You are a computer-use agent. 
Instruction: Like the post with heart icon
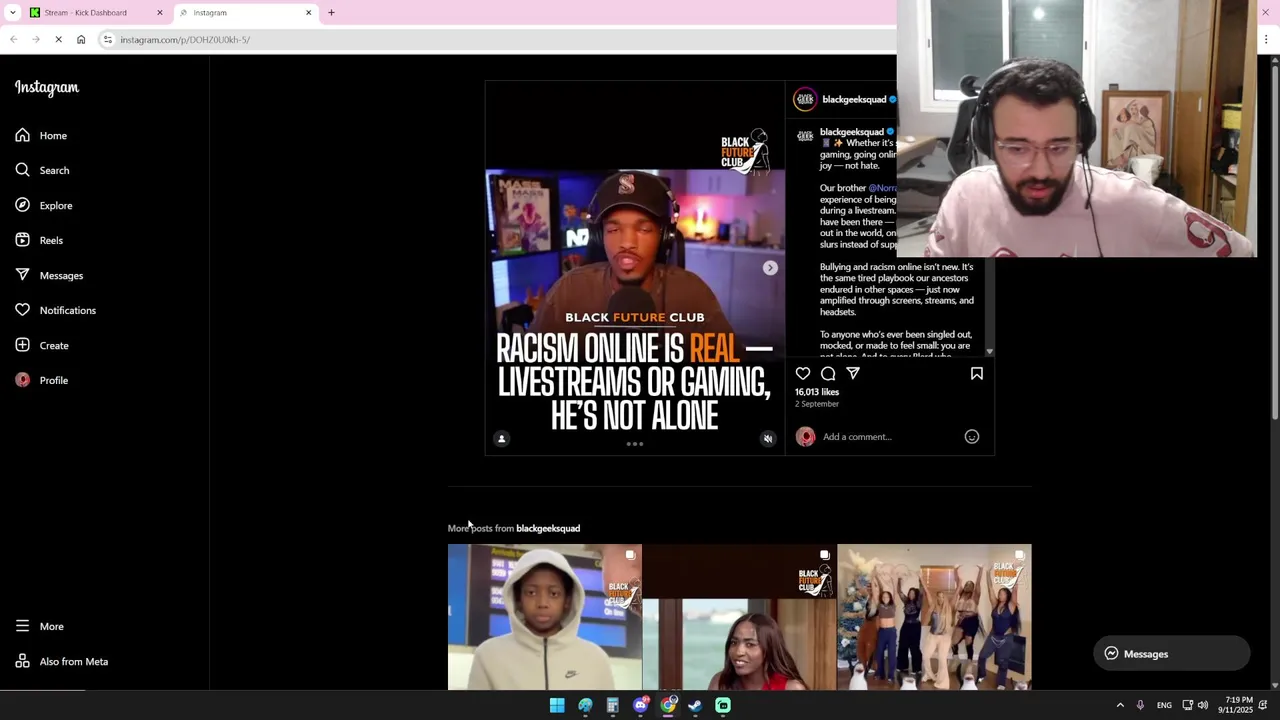coord(803,374)
